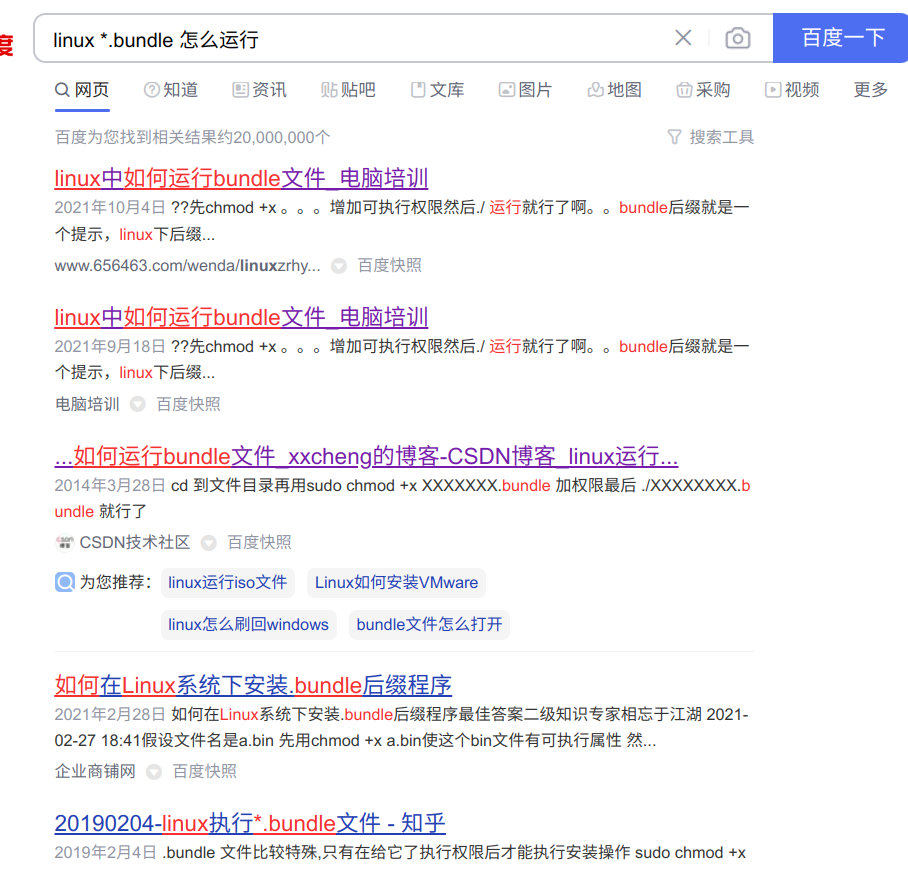Select suggestion Linux如何安装VMware
The width and height of the screenshot is (908, 870).
tap(397, 583)
